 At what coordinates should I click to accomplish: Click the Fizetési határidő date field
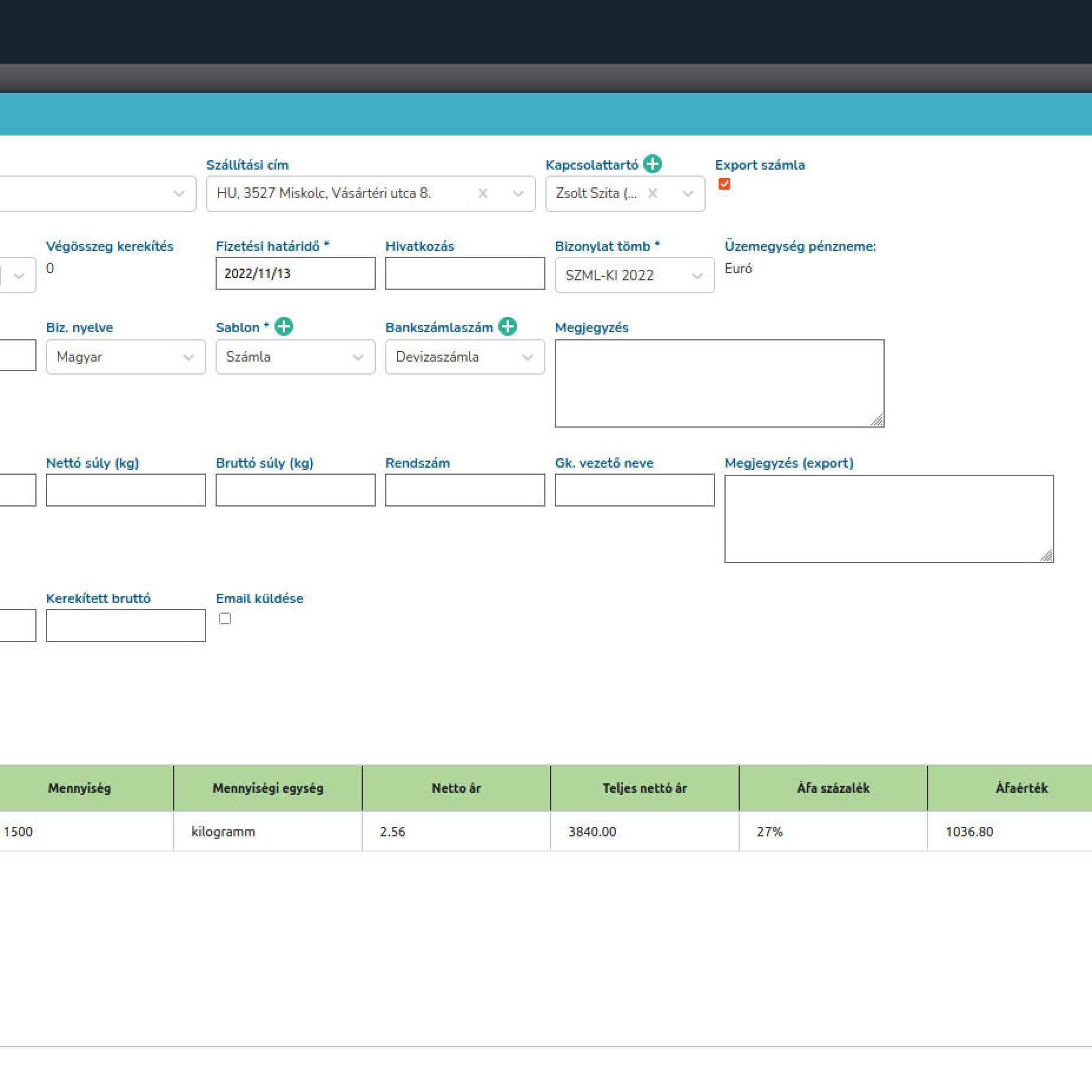(295, 273)
